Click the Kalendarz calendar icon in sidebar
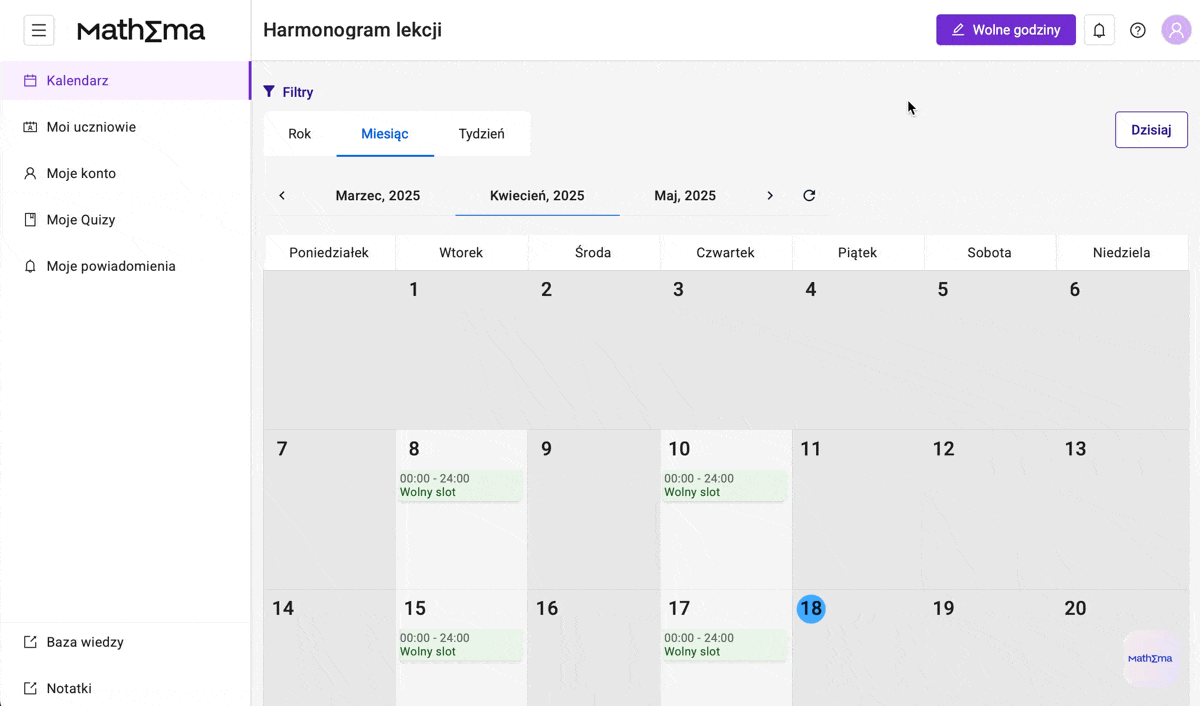This screenshot has height=706, width=1200. (30, 81)
